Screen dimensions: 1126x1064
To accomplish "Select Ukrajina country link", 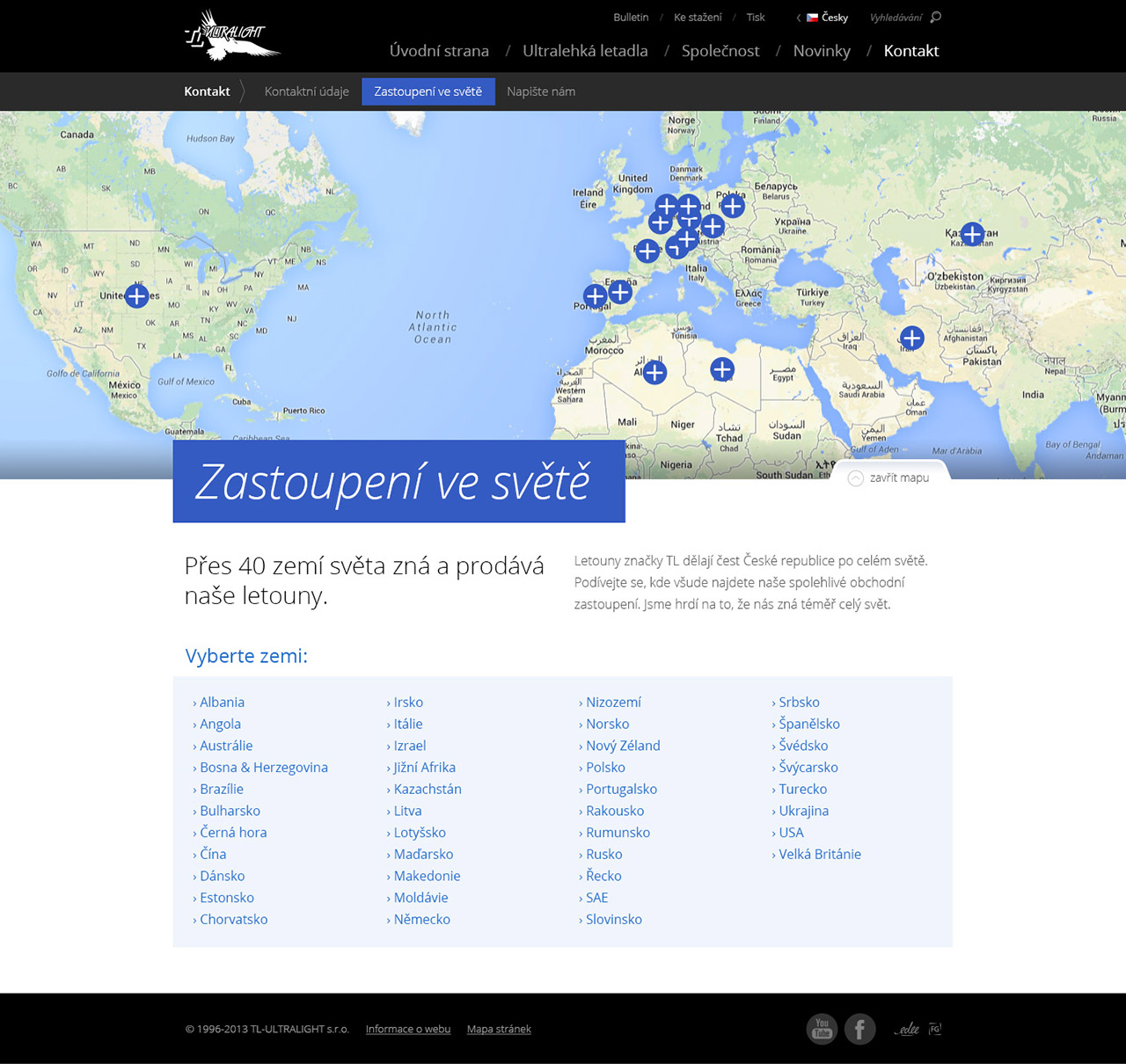I will (803, 811).
